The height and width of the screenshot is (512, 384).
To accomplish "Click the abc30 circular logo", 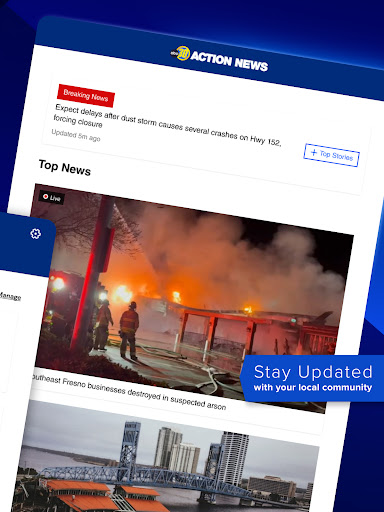I will pos(182,53).
